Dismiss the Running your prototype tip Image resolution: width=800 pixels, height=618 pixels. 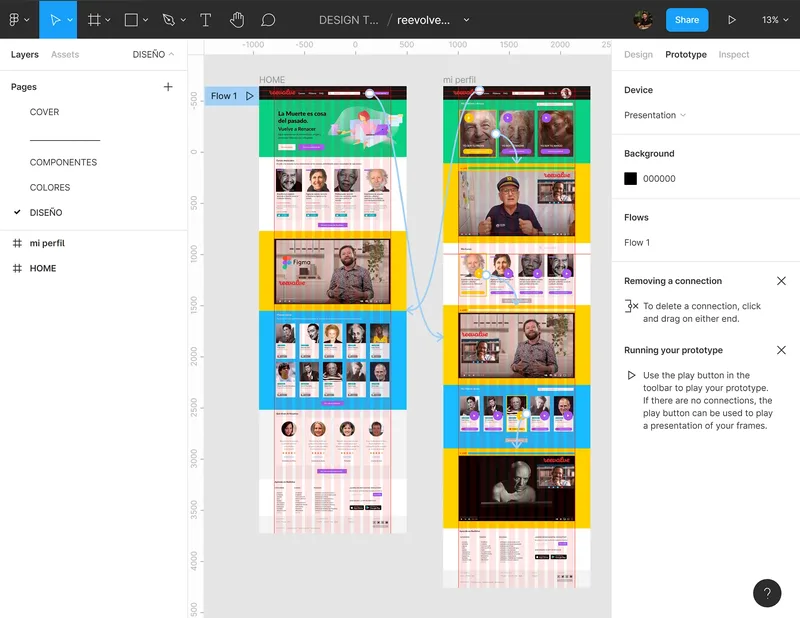click(781, 350)
